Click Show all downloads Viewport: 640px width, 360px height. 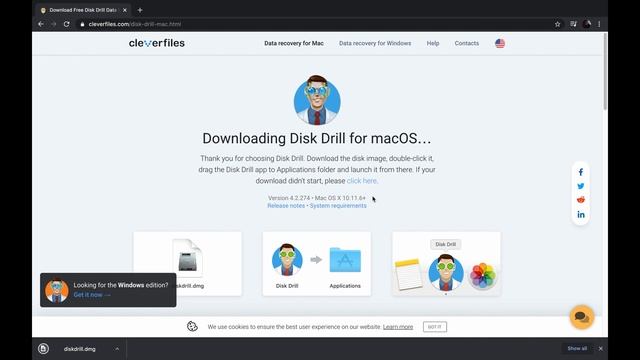[577, 349]
